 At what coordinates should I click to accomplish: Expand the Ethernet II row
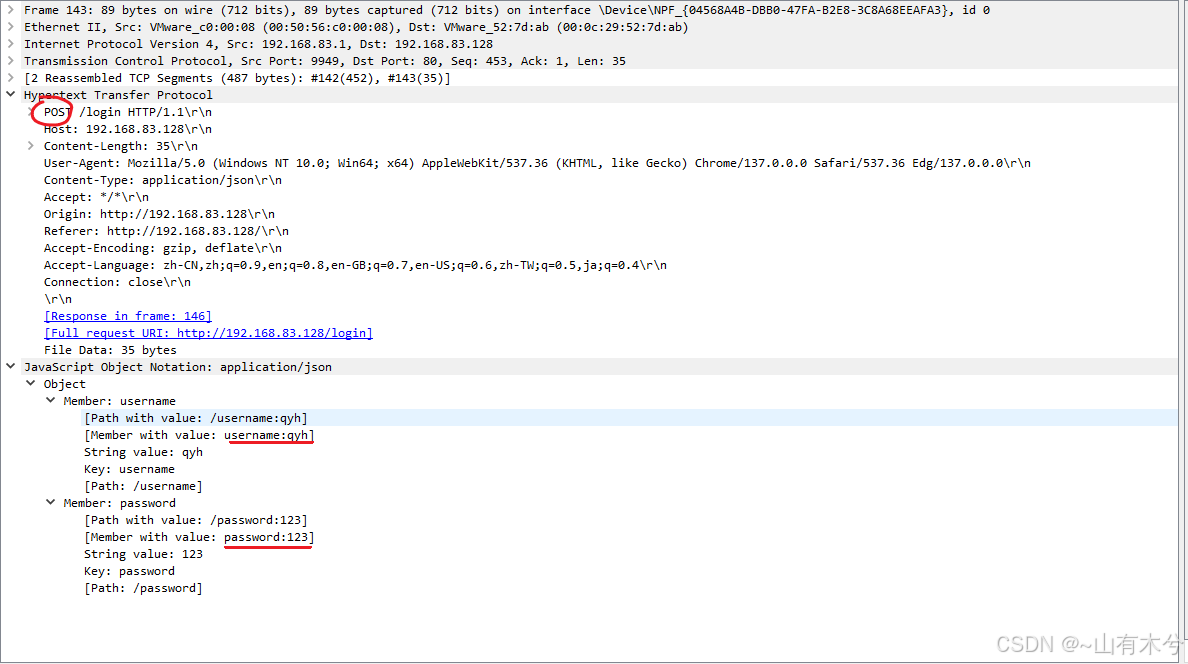tap(11, 27)
